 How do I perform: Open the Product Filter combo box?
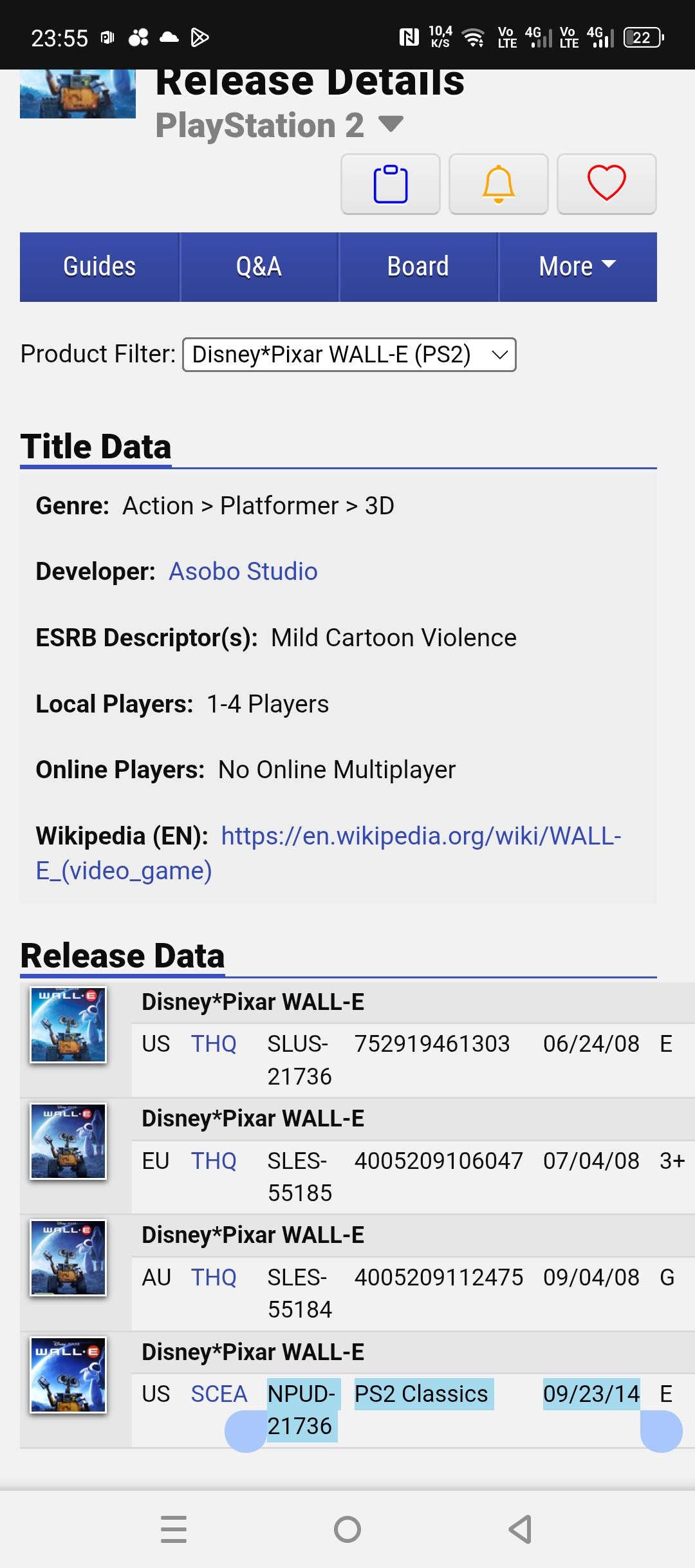click(x=349, y=355)
